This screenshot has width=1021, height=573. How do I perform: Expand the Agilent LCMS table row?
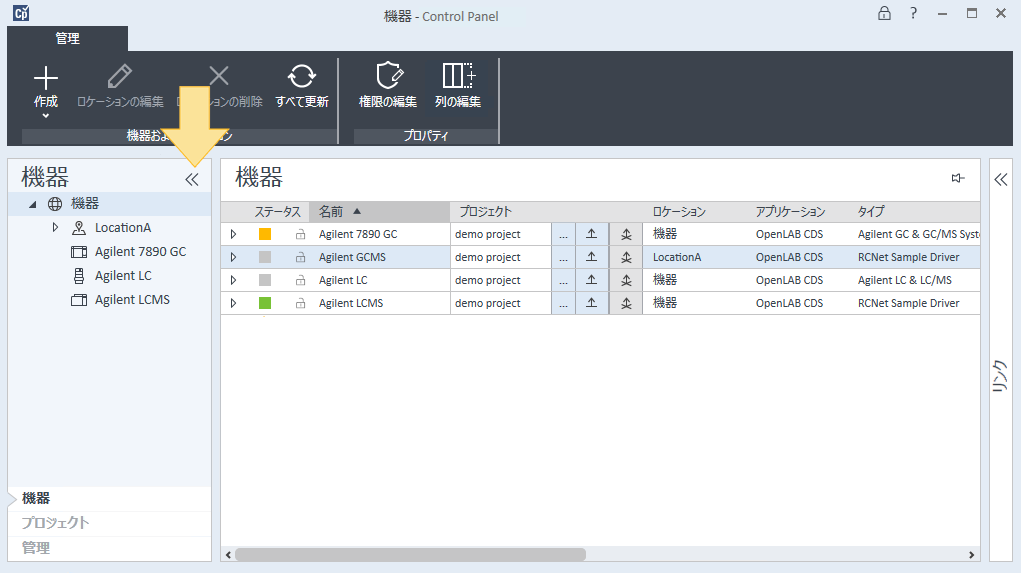(233, 303)
